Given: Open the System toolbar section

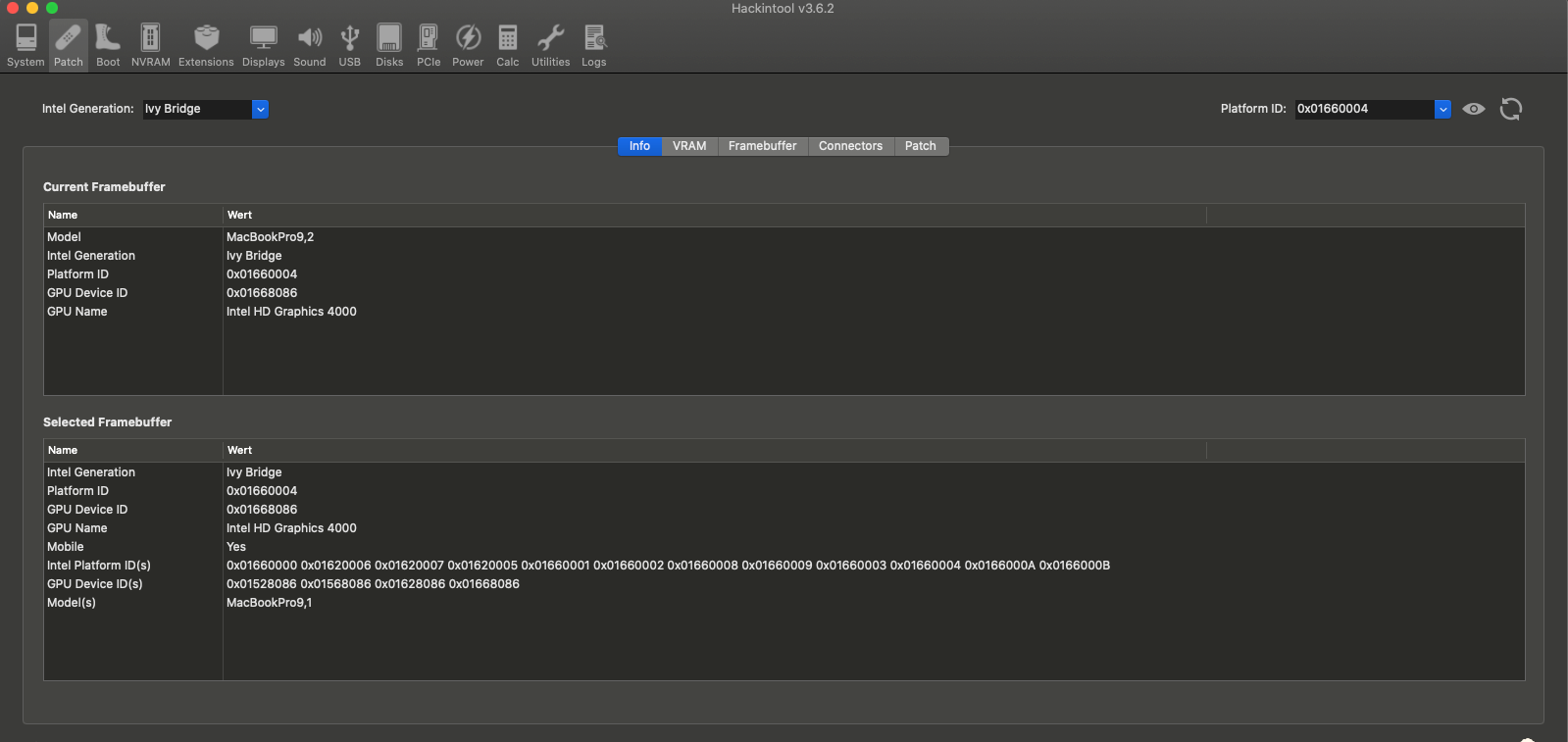Looking at the screenshot, I should (x=25, y=46).
